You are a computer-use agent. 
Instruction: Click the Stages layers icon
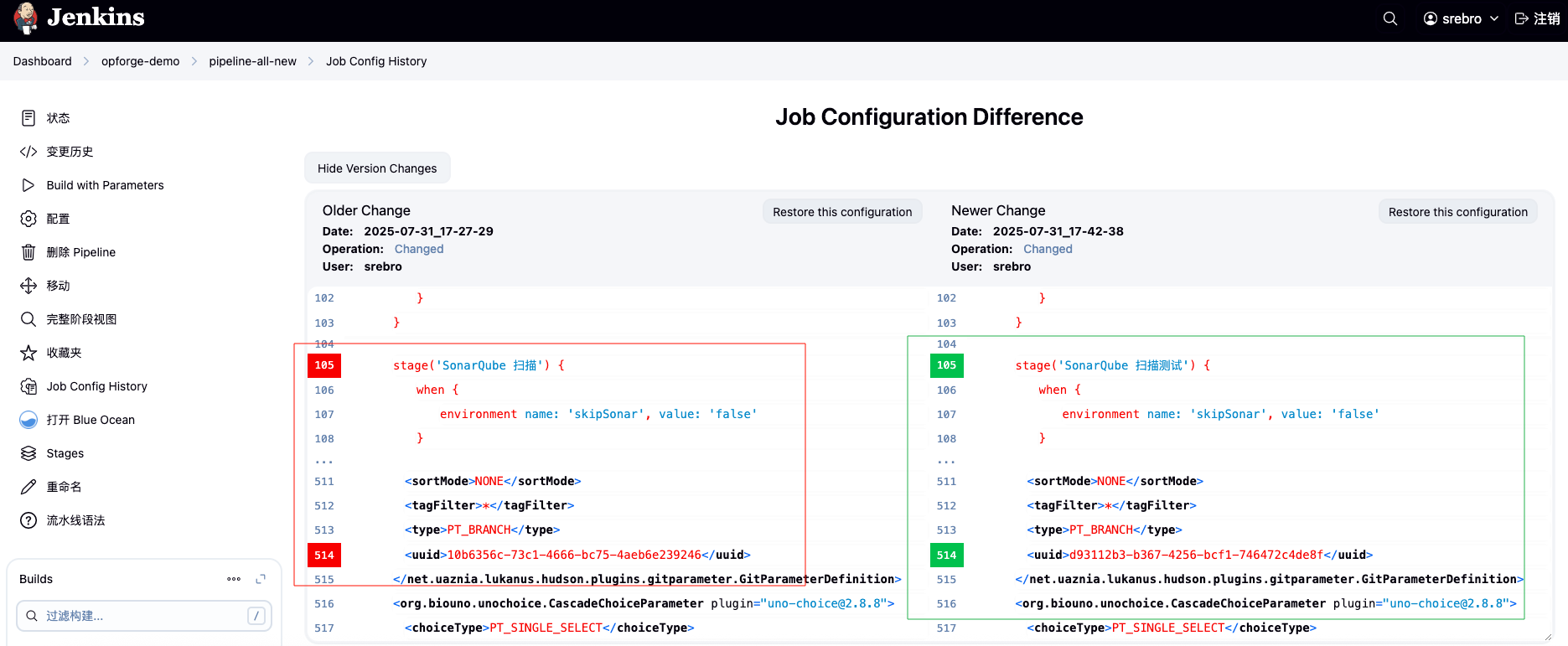pos(28,453)
